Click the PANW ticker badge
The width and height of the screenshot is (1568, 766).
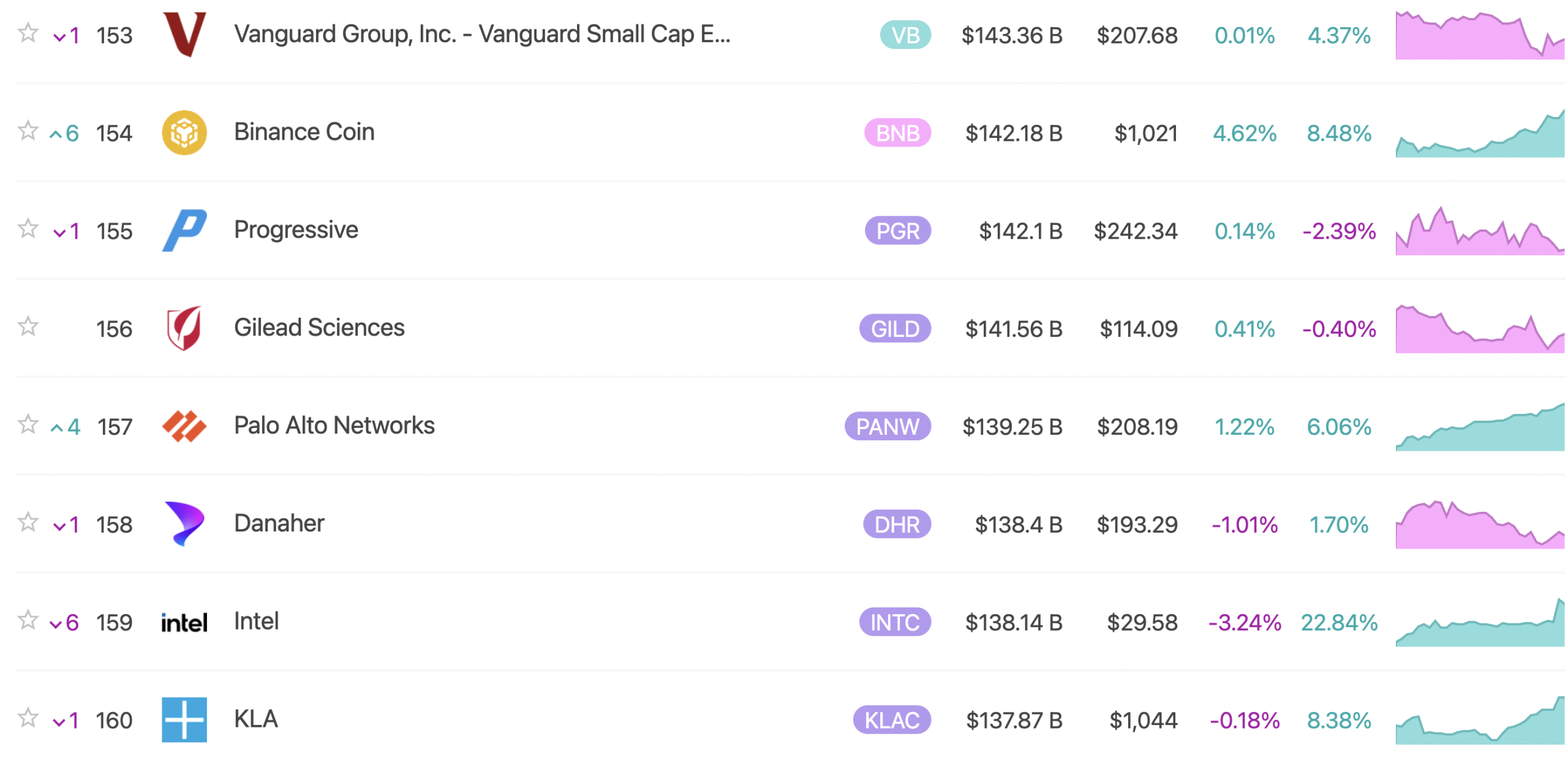(888, 427)
